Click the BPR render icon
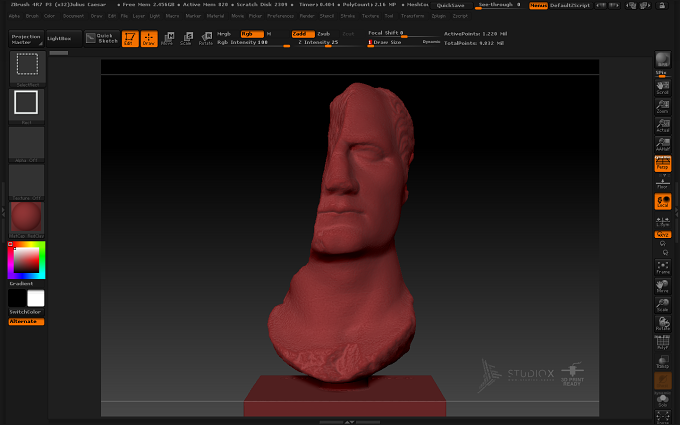Image resolution: width=680 pixels, height=425 pixels. (663, 60)
